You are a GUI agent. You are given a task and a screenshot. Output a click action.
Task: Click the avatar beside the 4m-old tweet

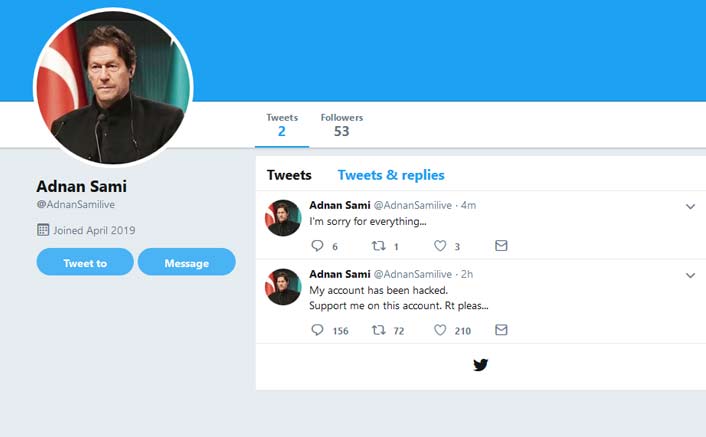283,217
